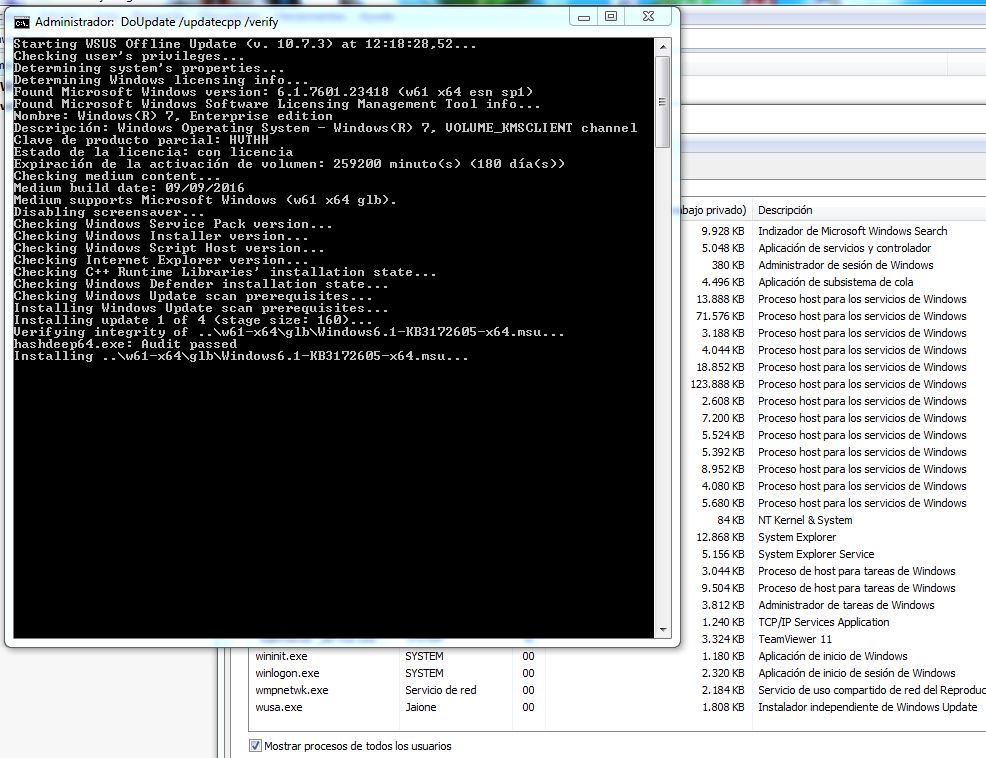Select the System Explorer Service row
The height and width of the screenshot is (758, 986).
point(815,554)
